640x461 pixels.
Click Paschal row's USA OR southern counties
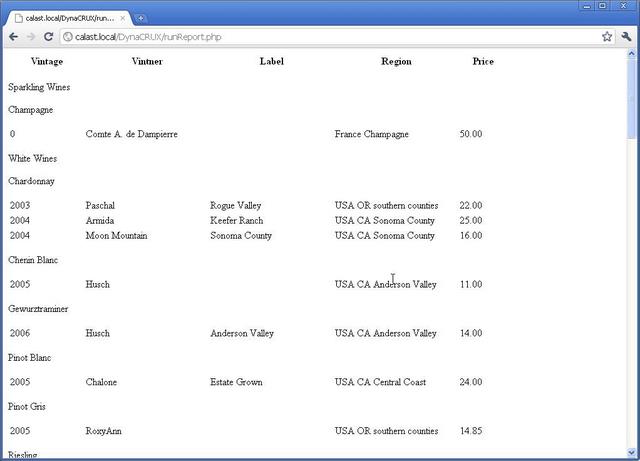(387, 205)
